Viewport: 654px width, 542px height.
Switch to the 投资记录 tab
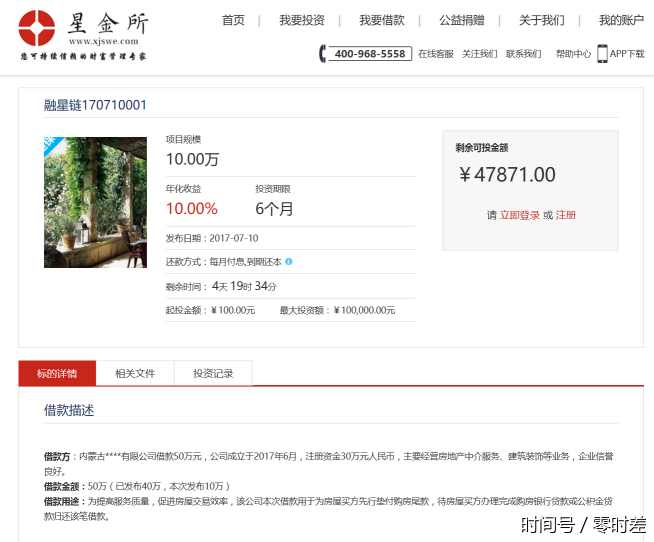point(213,374)
